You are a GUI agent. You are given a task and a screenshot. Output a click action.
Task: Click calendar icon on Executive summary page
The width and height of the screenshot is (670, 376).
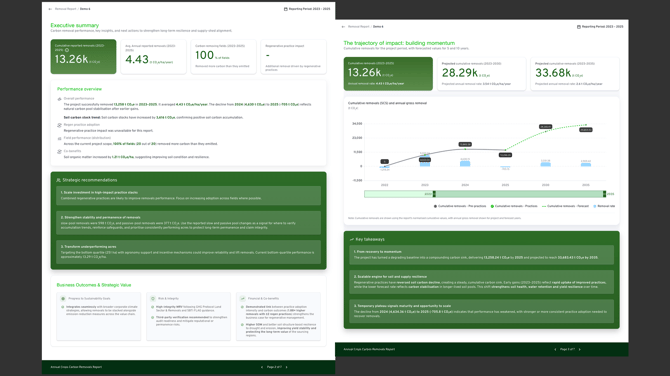click(285, 9)
